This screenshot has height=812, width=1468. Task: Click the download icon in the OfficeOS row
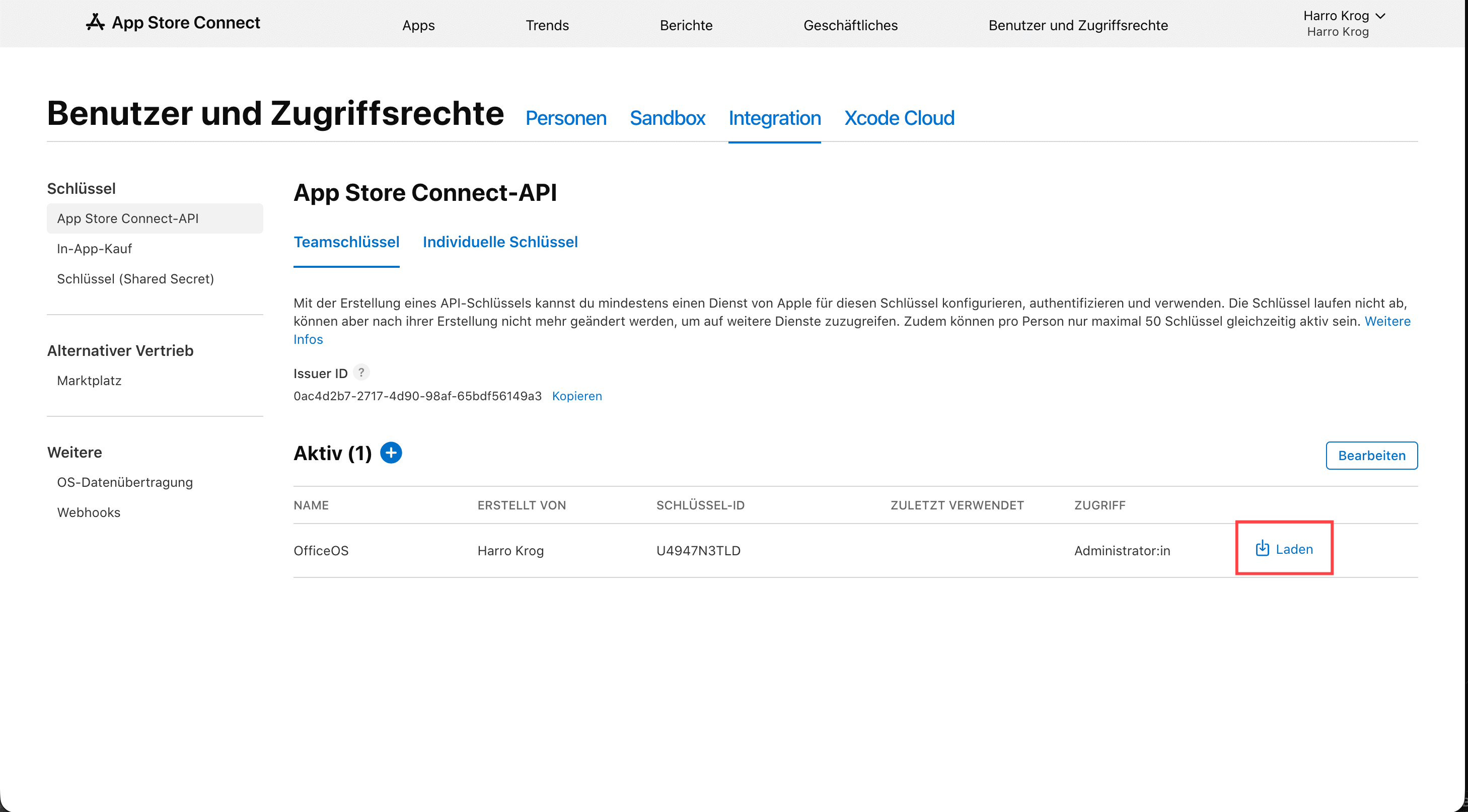click(1262, 548)
